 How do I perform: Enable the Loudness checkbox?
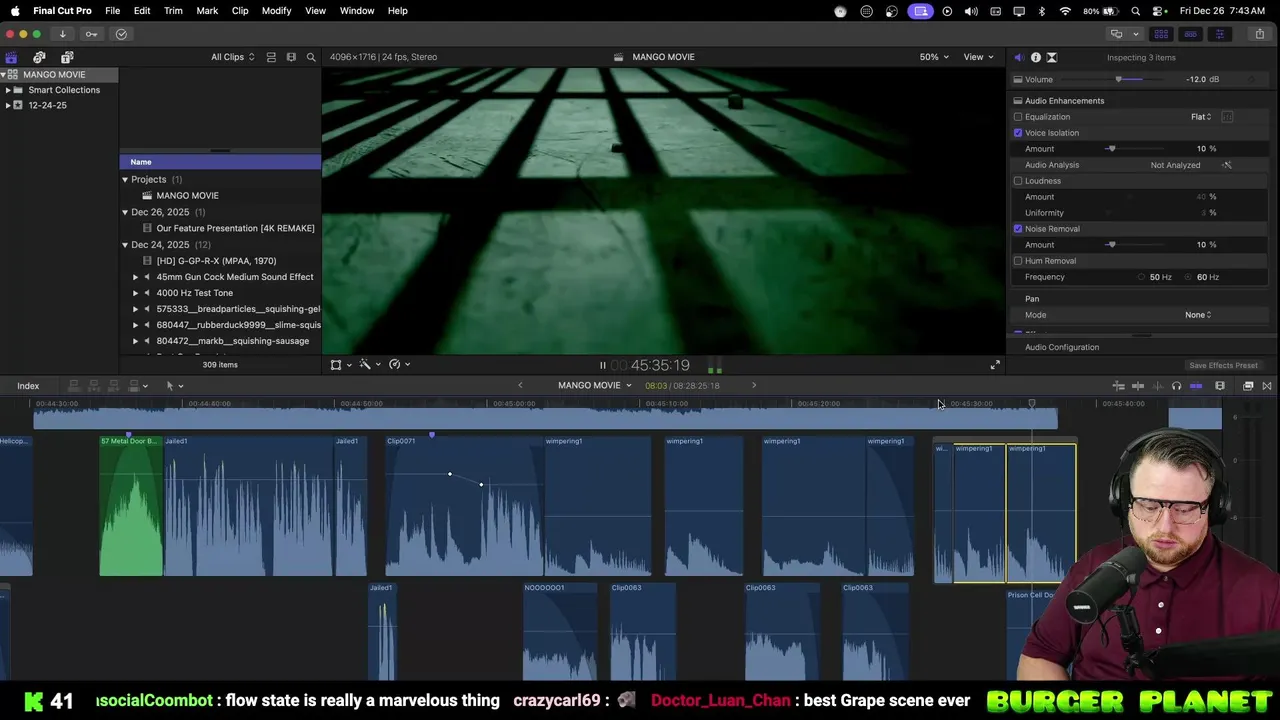(x=1018, y=181)
